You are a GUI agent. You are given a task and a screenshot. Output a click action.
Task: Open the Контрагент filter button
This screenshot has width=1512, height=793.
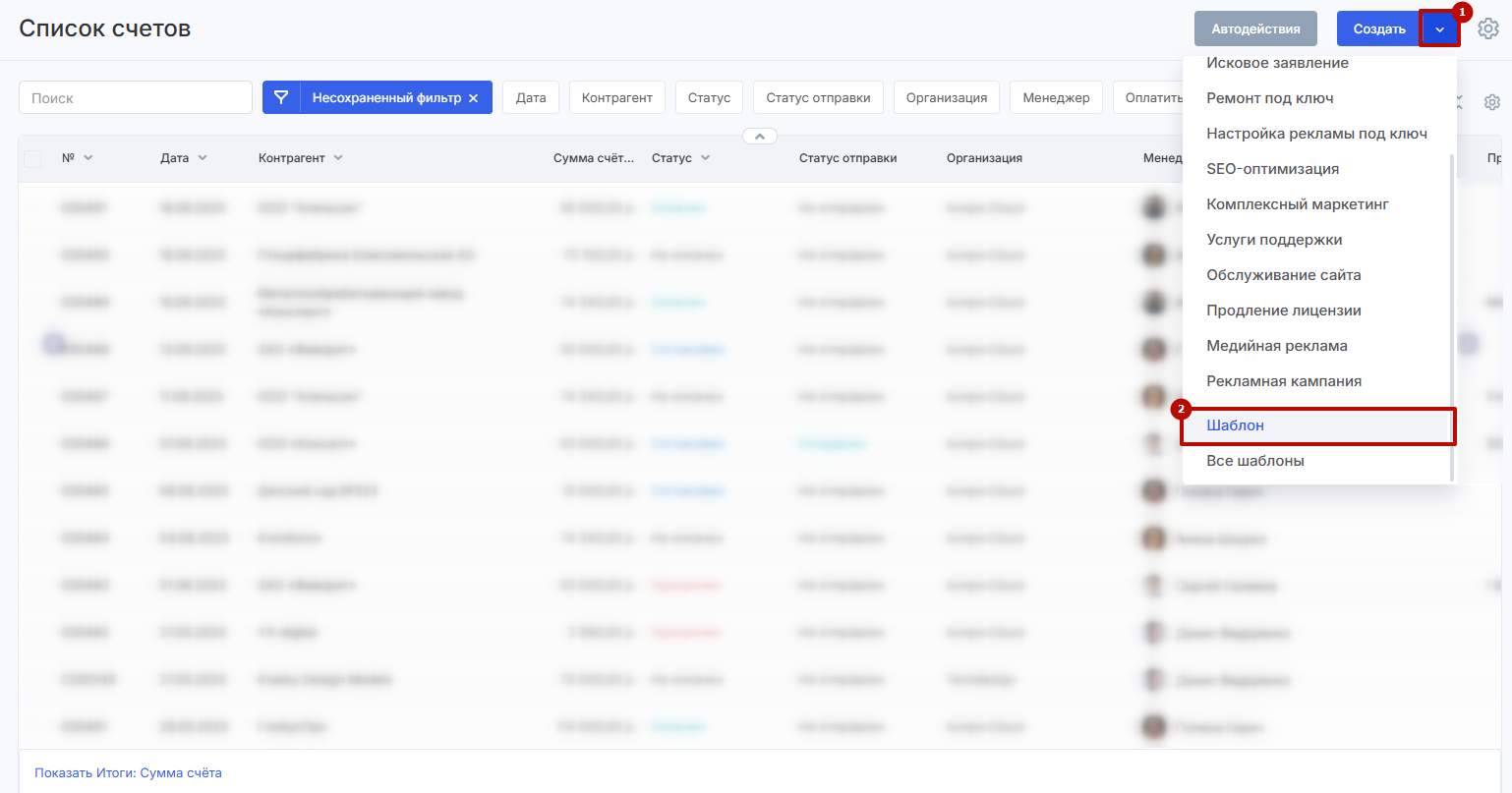pyautogui.click(x=616, y=98)
